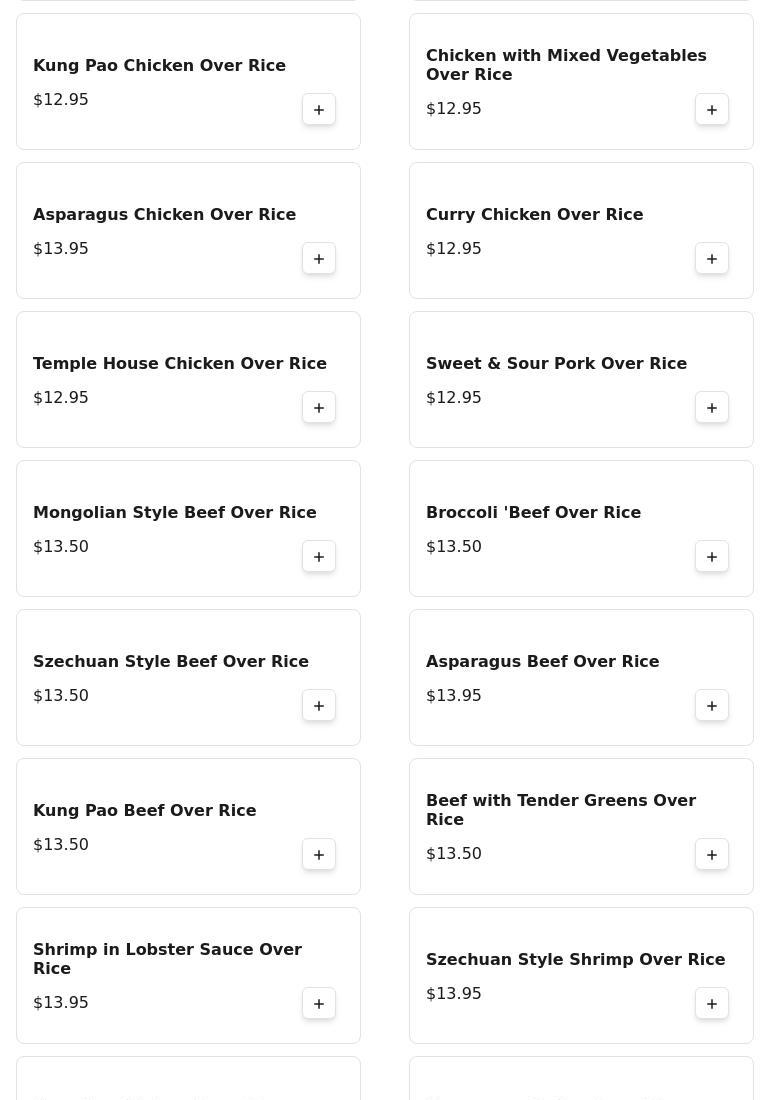The width and height of the screenshot is (770, 1100).
Task: Click the Szechuan Style Shrimp $13.95 price
Action: pos(454,994)
